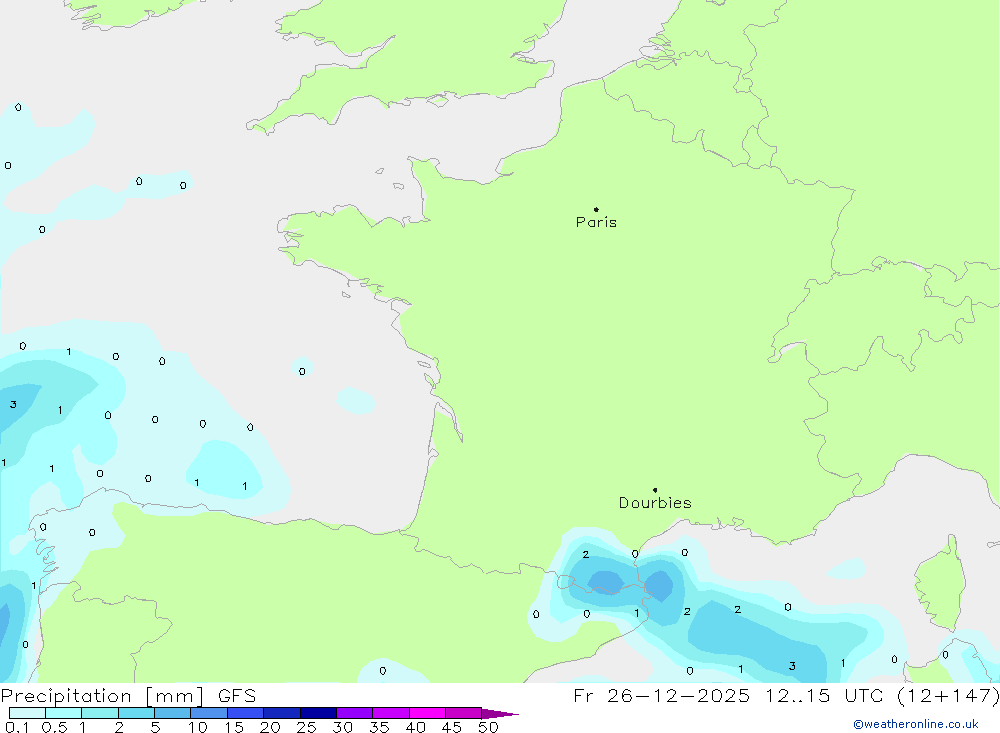Viewport: 1000px width, 733px height.
Task: Click the '0.1' legend scale label
Action: coord(17,727)
